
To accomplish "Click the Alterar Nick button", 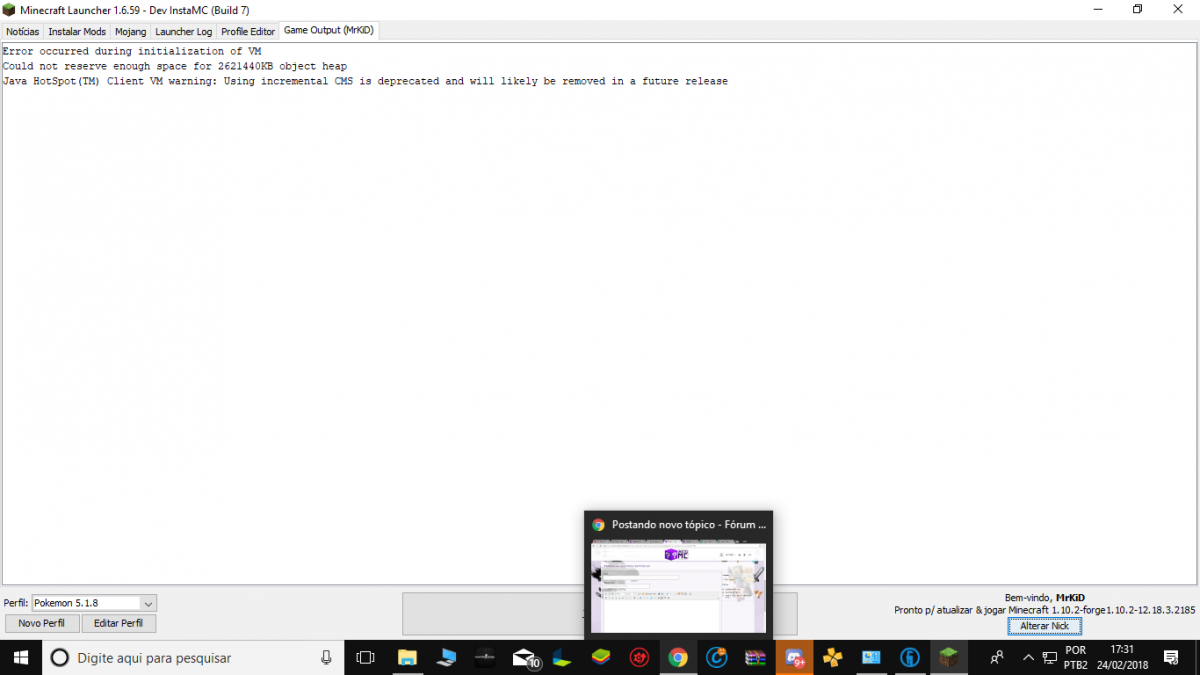I will tap(1044, 626).
